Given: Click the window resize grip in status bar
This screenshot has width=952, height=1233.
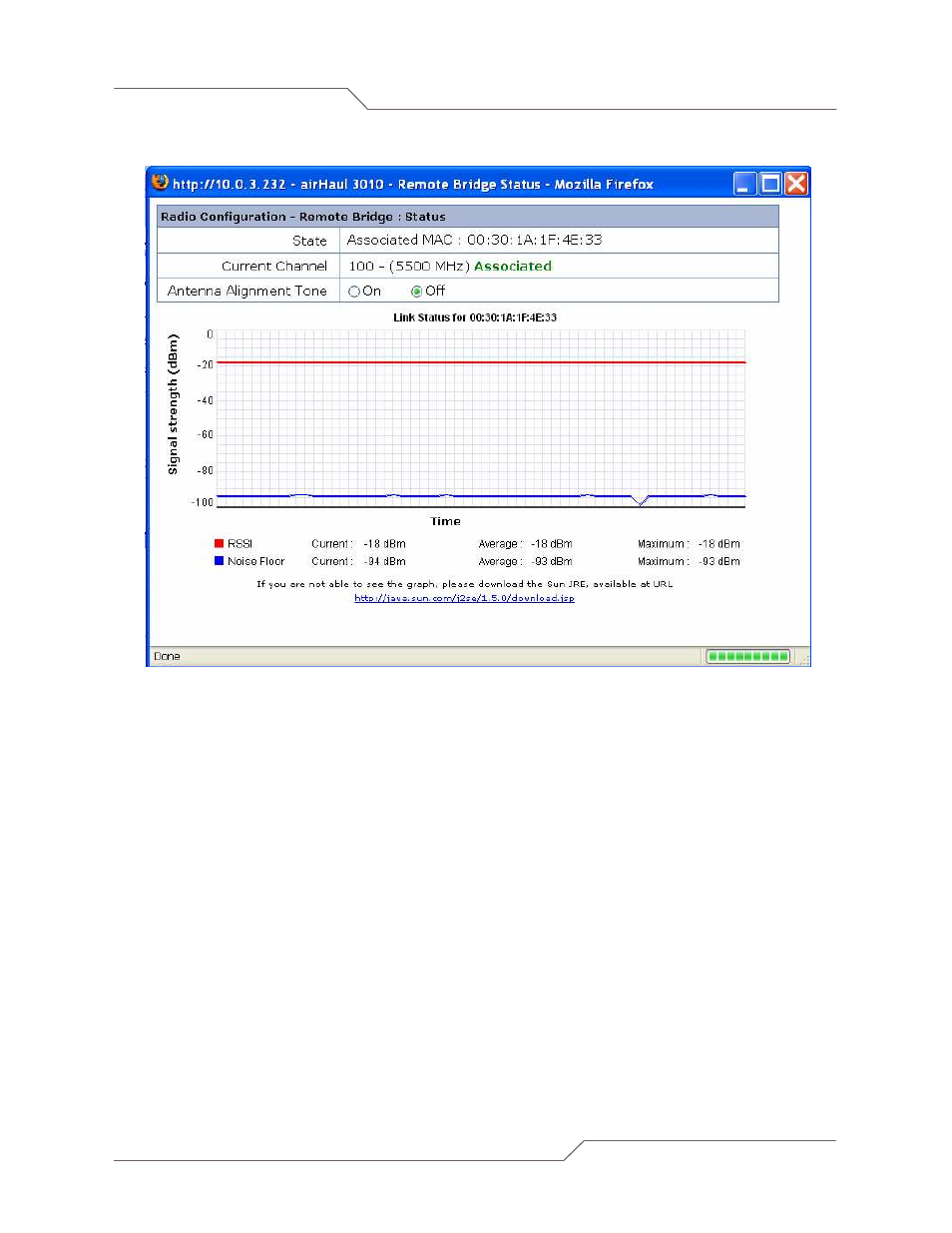Looking at the screenshot, I should tap(803, 659).
